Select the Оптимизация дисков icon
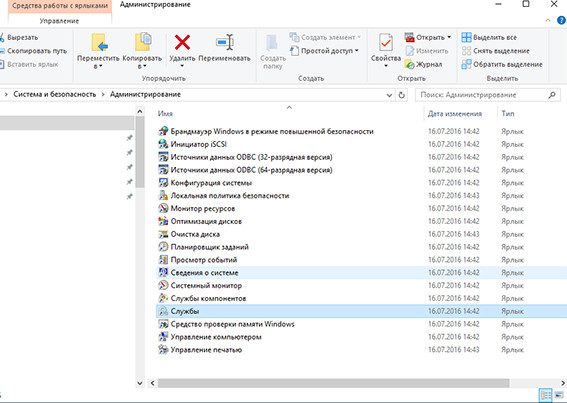Viewport: 567px width, 403px height. coord(163,221)
